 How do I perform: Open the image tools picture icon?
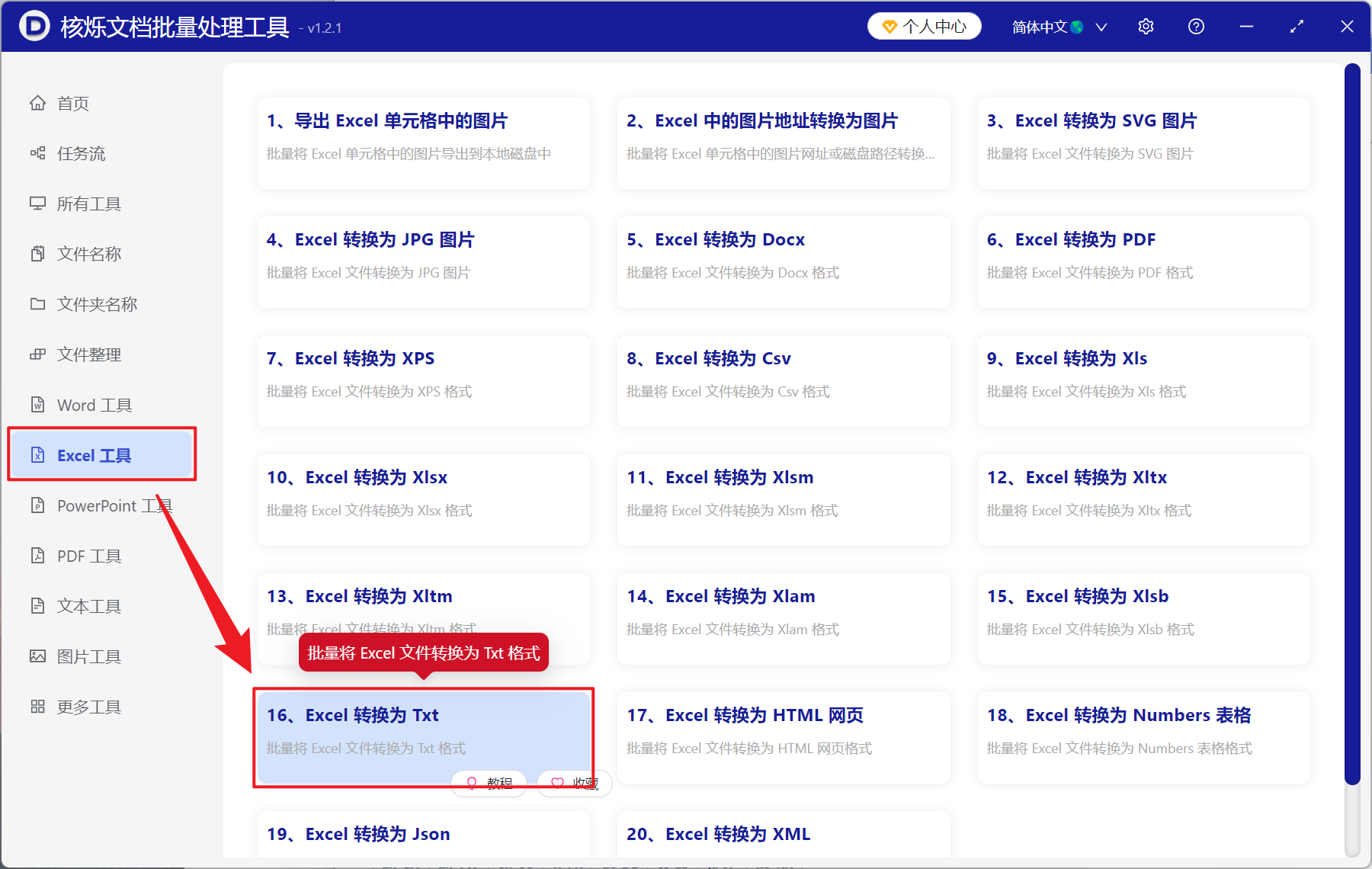tap(37, 656)
